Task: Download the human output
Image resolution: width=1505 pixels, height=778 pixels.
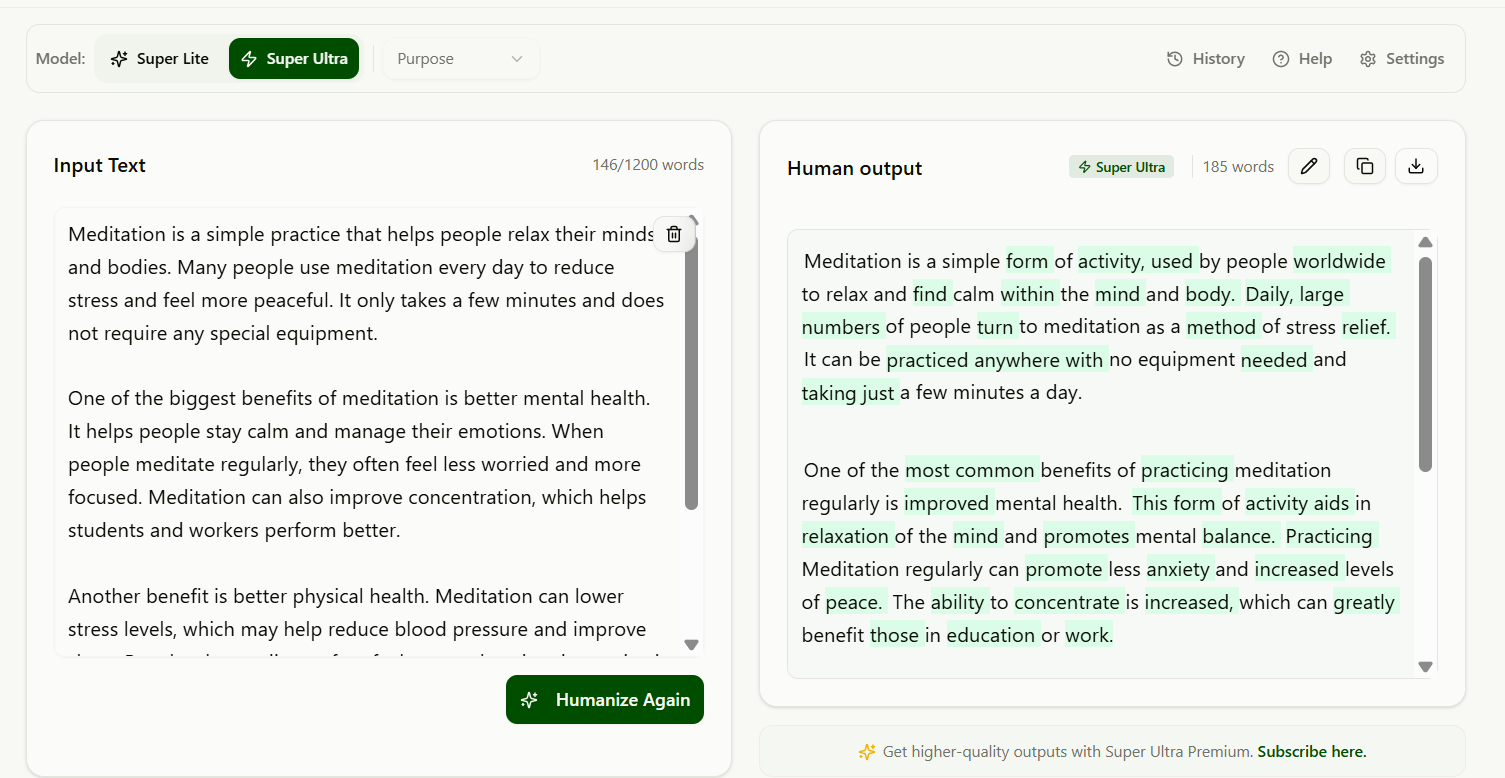Action: [x=1415, y=166]
